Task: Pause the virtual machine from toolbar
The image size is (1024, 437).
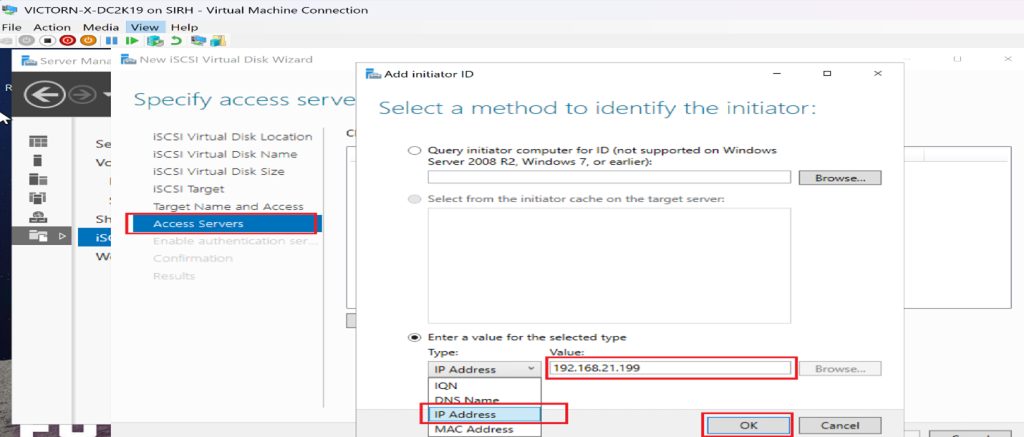Action: coord(113,41)
